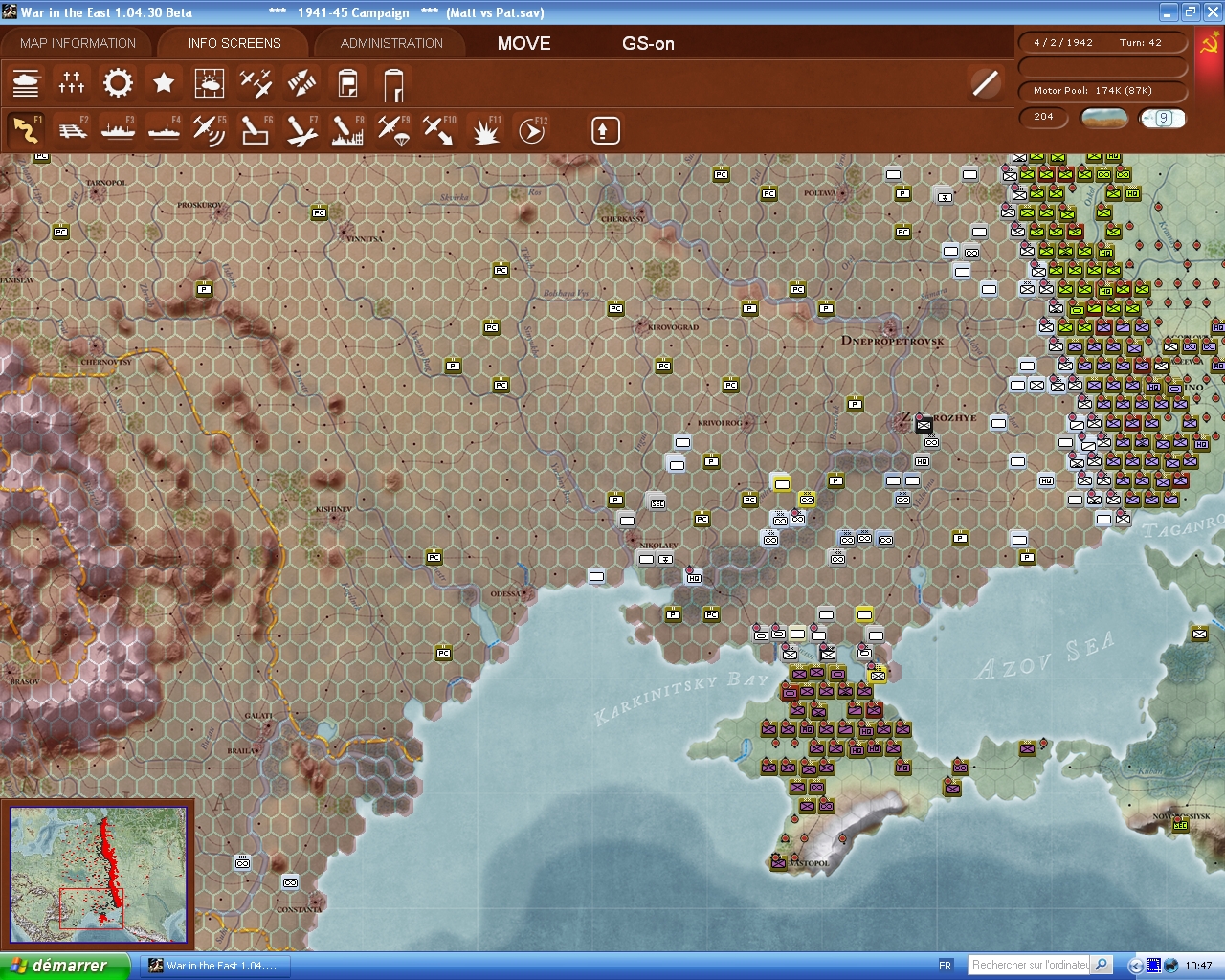The width and height of the screenshot is (1225, 980).
Task: Click the minimap overview thumbnail
Action: (x=98, y=875)
